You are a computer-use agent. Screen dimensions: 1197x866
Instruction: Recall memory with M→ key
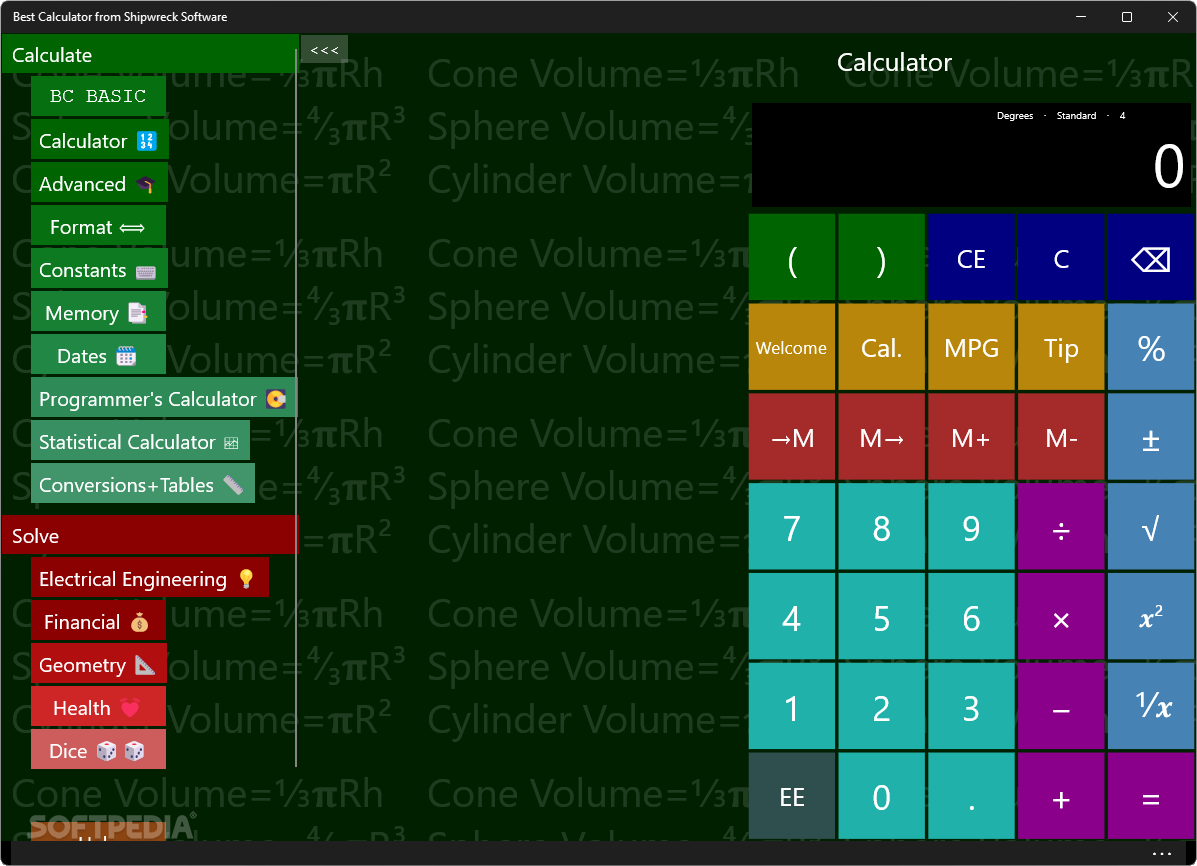coord(881,437)
